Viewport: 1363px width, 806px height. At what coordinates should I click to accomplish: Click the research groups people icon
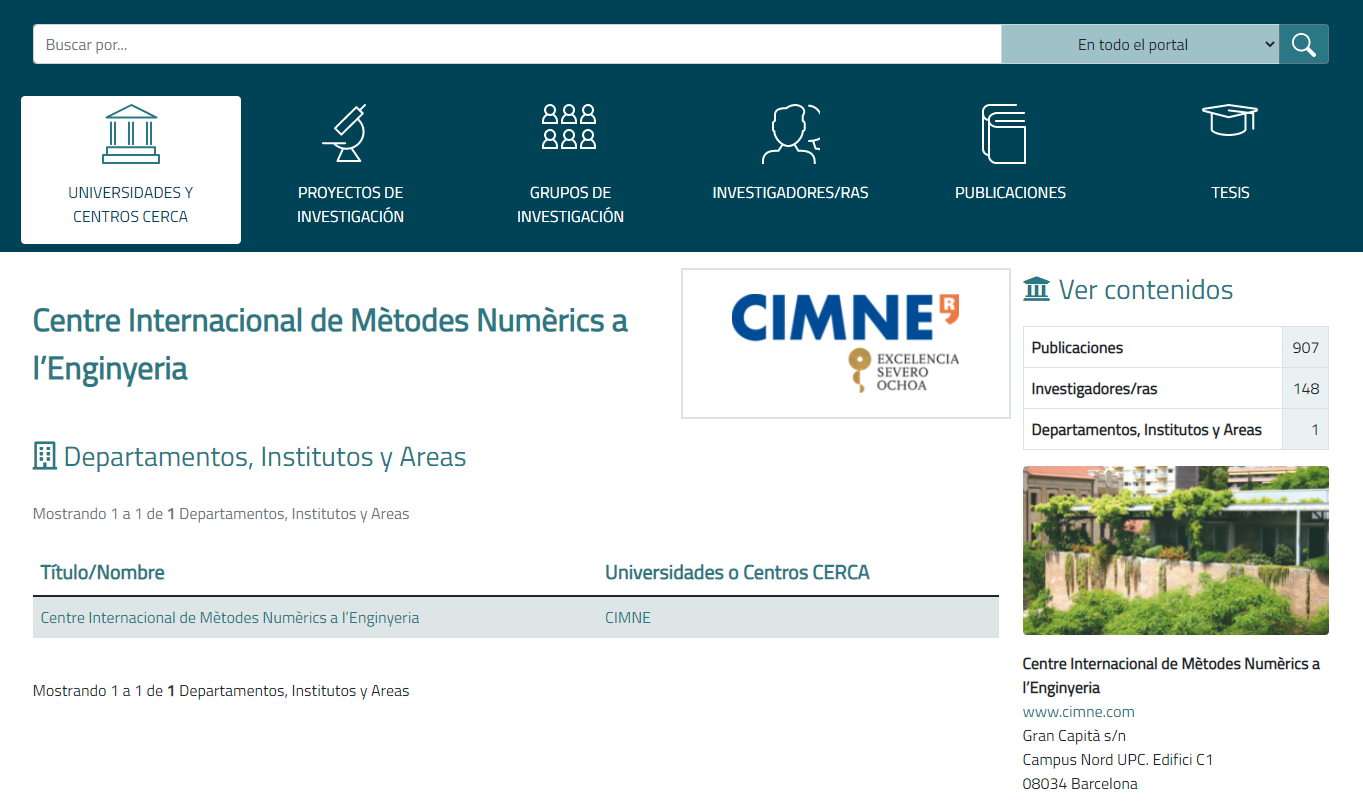tap(569, 127)
